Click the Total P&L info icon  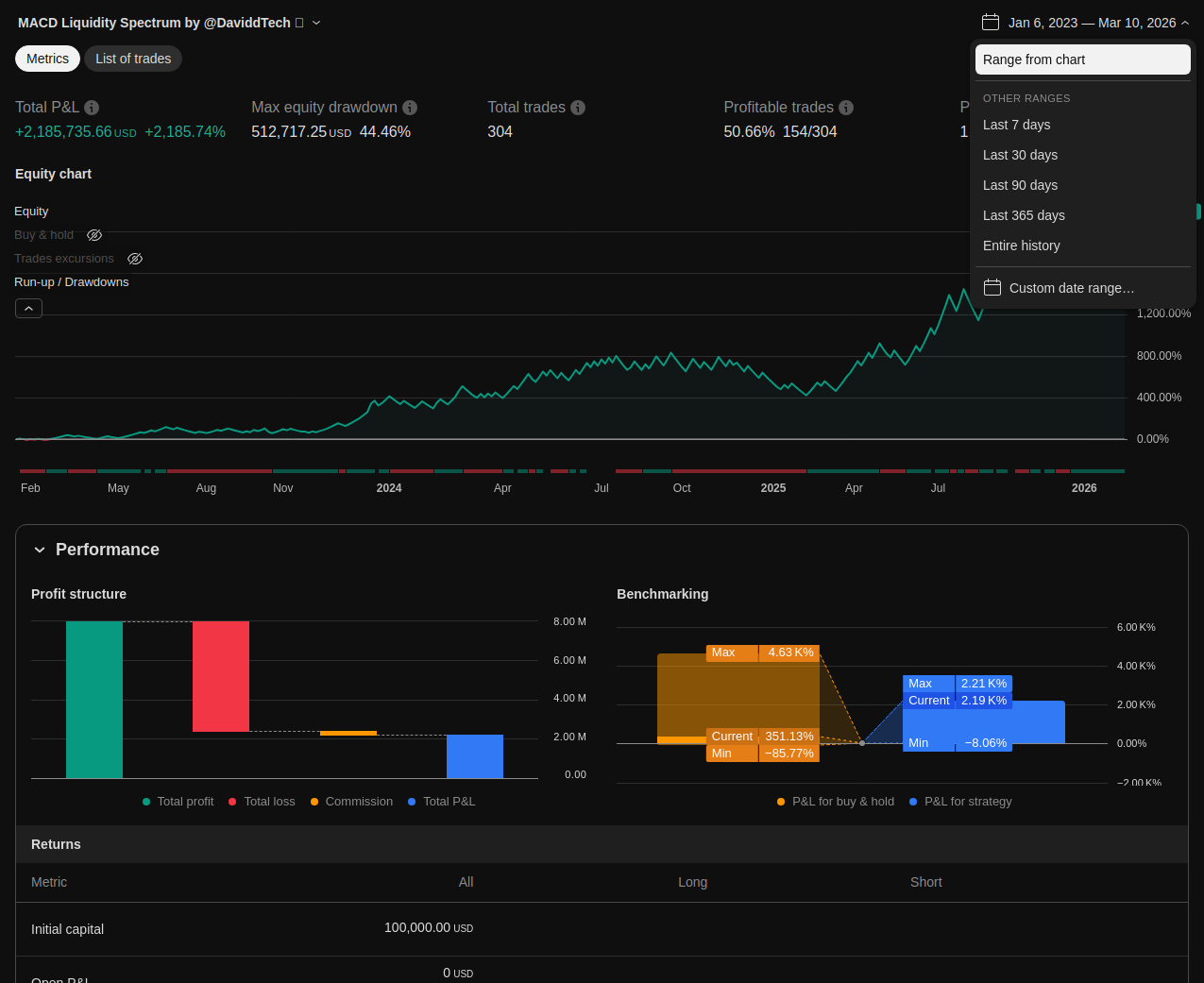[x=92, y=108]
